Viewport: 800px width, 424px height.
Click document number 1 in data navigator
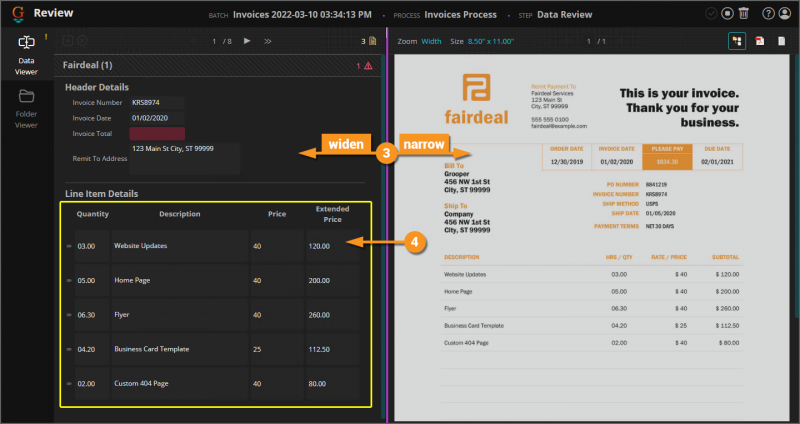214,41
